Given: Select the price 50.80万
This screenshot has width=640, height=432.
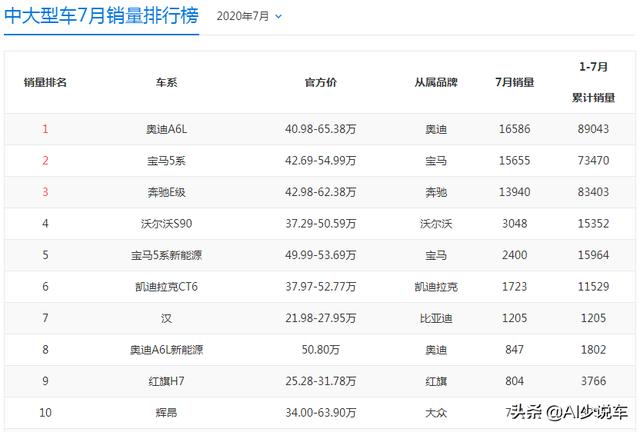Looking at the screenshot, I should point(320,350).
